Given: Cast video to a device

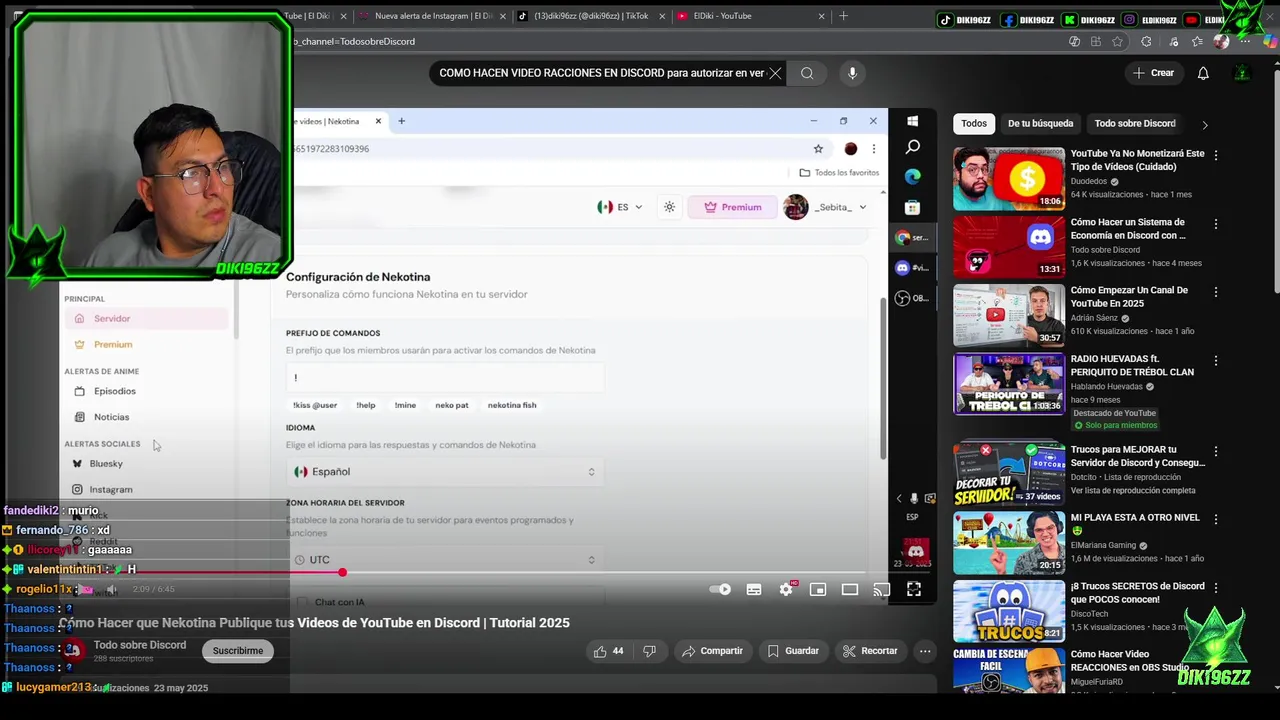Looking at the screenshot, I should pyautogui.click(x=882, y=590).
